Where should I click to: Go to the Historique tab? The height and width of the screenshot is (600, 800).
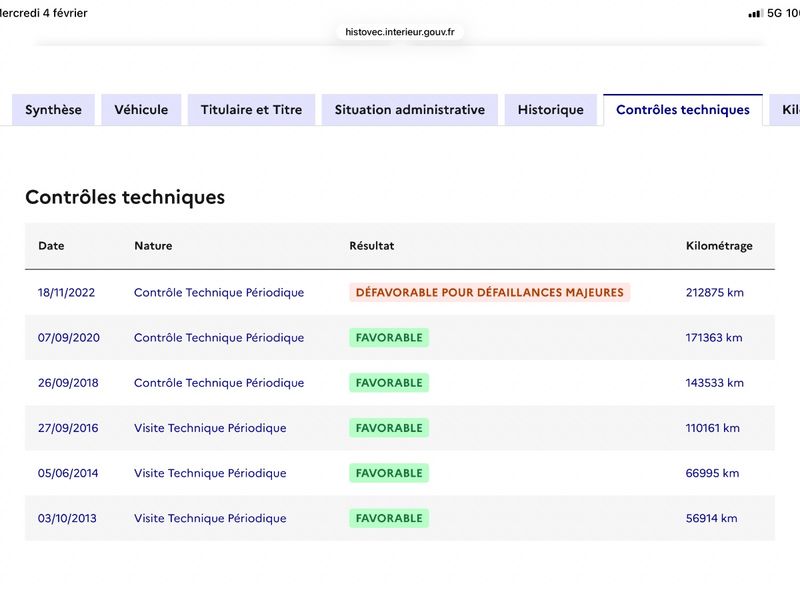click(551, 110)
